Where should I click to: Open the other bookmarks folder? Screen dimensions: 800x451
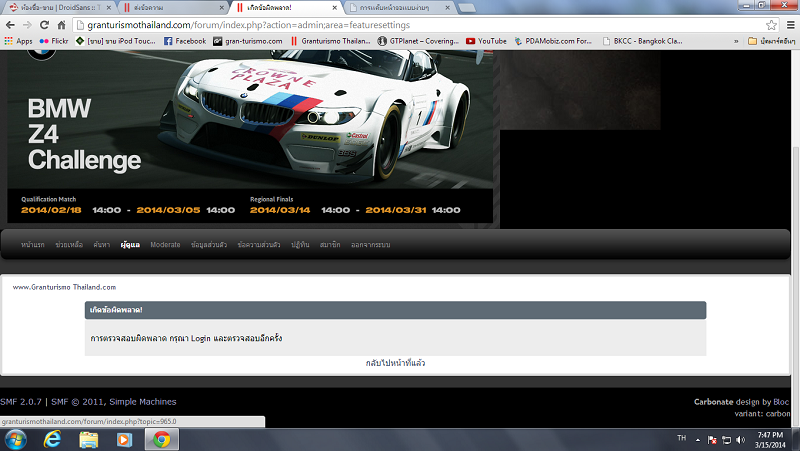point(771,41)
